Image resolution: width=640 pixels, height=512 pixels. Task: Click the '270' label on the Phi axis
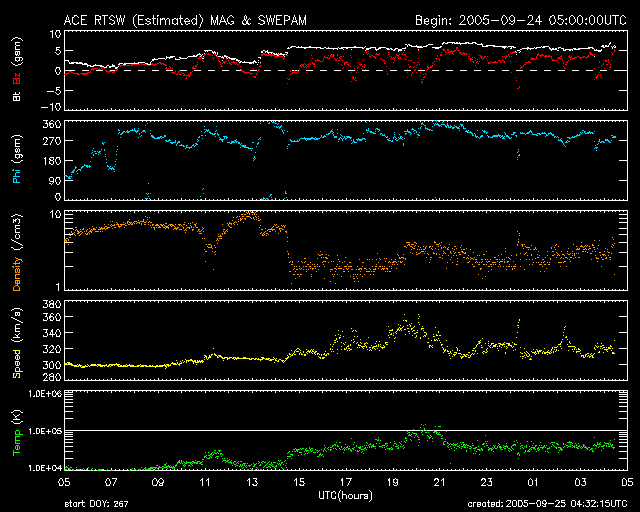point(52,141)
